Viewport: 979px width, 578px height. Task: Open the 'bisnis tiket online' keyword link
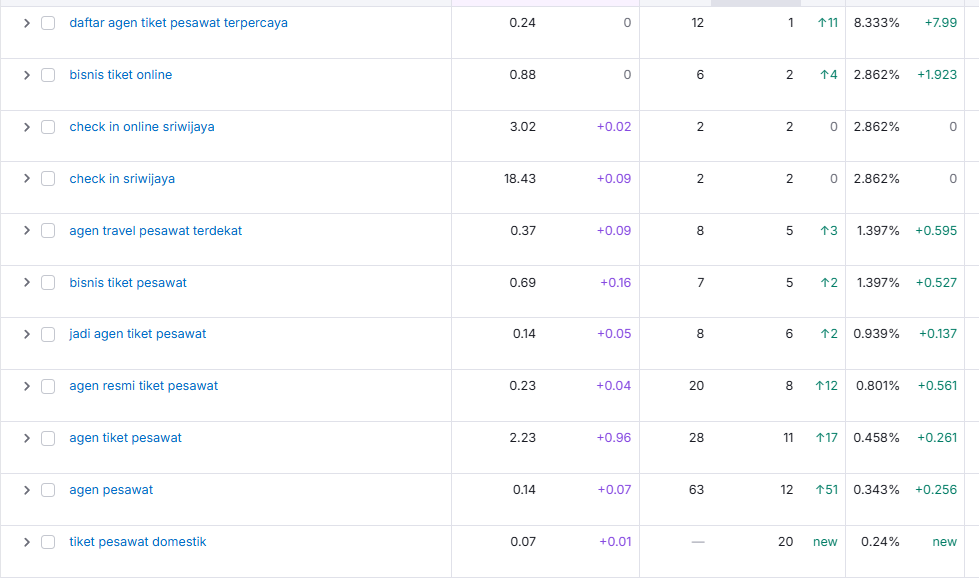pos(120,75)
